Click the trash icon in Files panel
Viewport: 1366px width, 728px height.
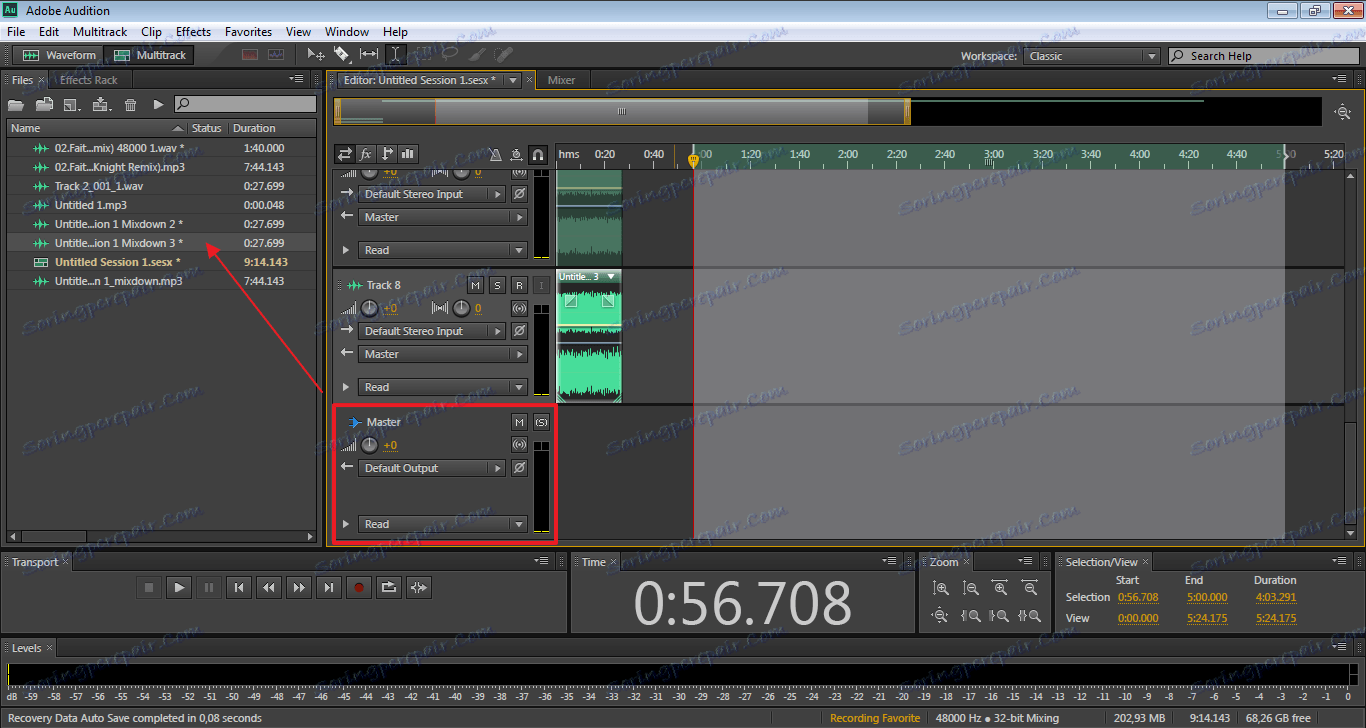[130, 104]
